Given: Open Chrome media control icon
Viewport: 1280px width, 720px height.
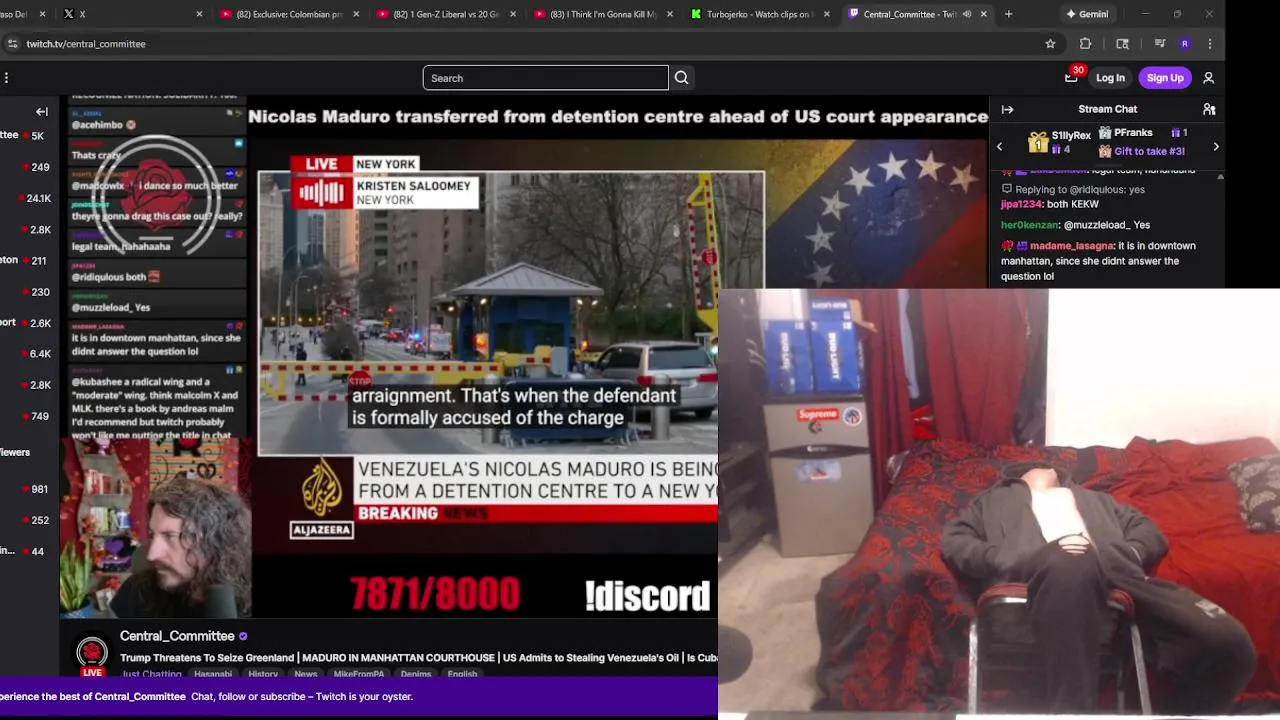Looking at the screenshot, I should tap(1160, 44).
